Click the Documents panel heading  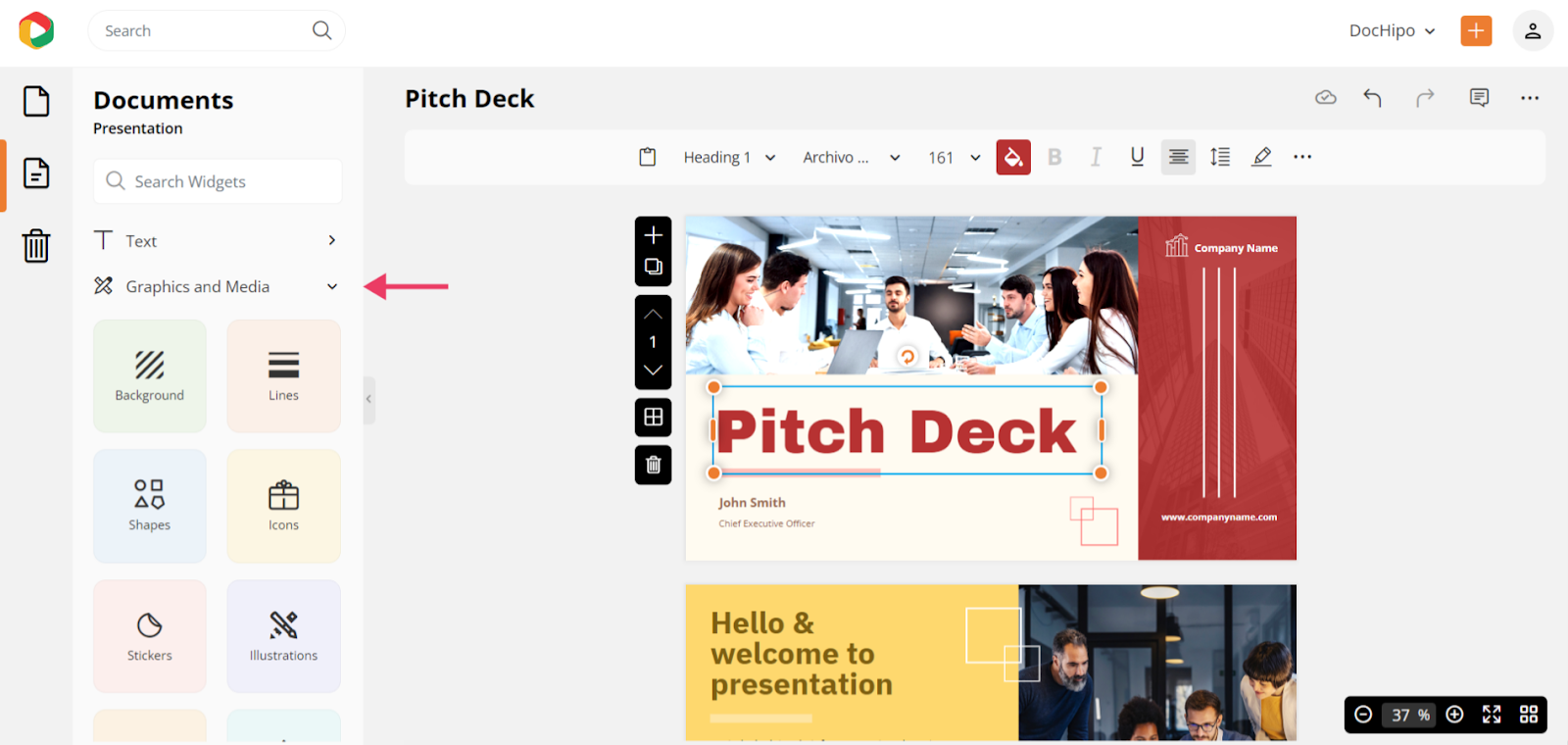coord(164,100)
